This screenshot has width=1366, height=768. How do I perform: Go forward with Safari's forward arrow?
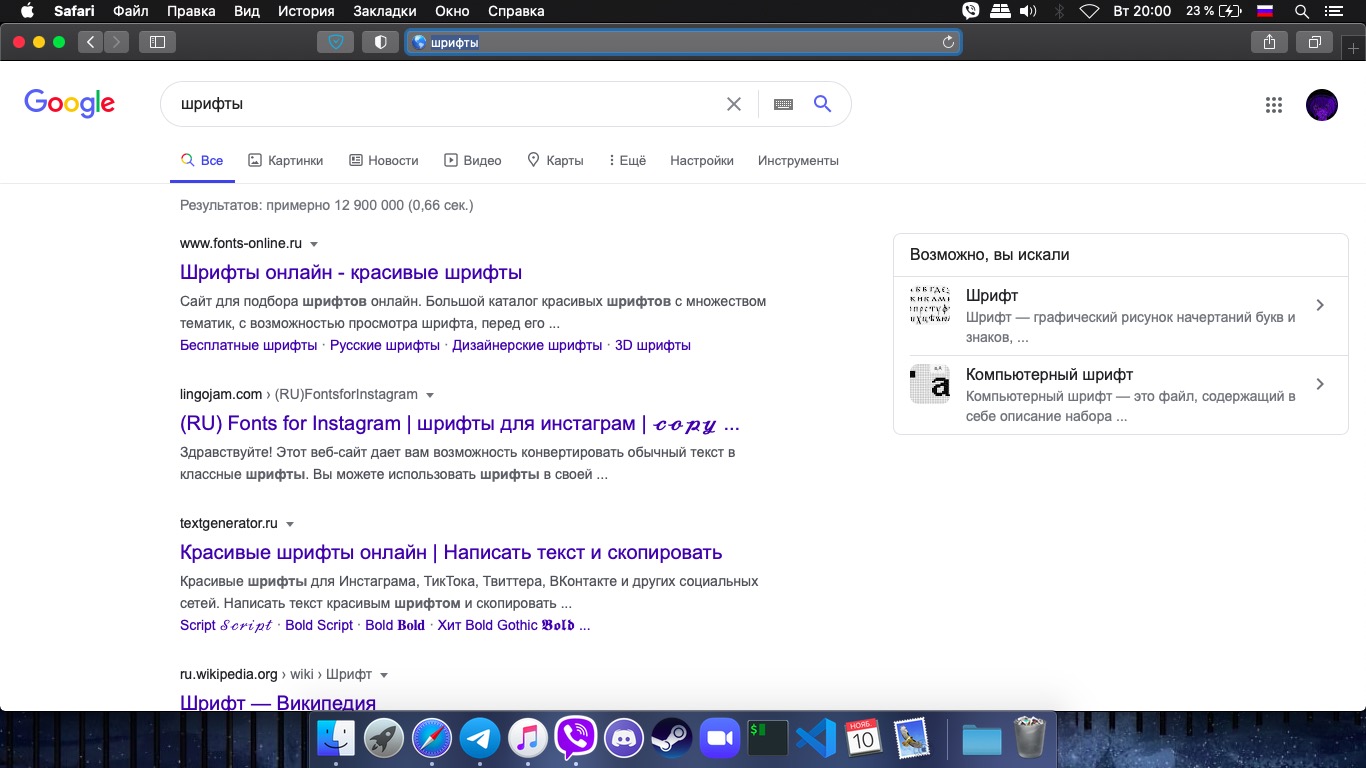coord(117,42)
